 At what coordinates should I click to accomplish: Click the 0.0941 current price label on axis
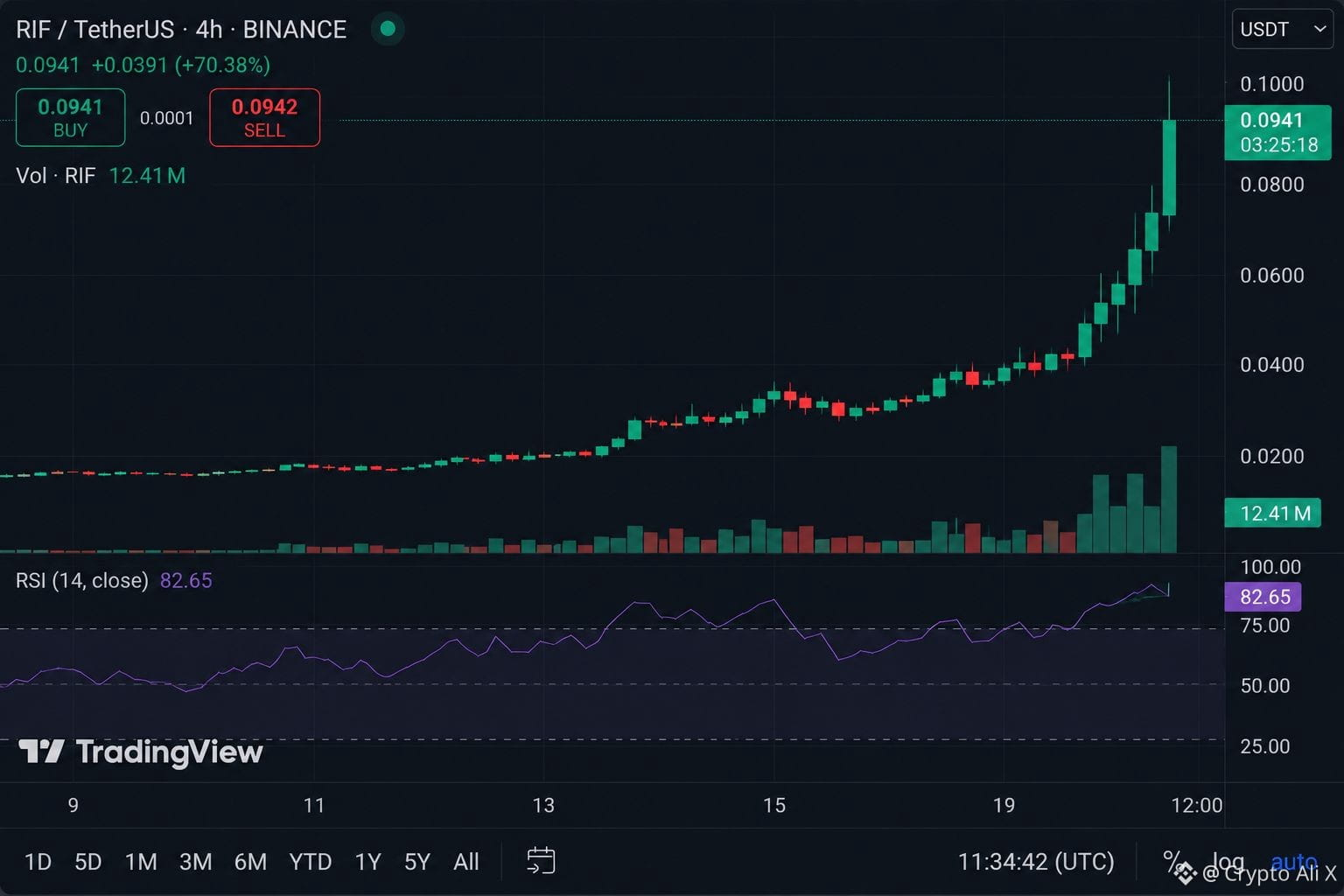[x=1277, y=132]
